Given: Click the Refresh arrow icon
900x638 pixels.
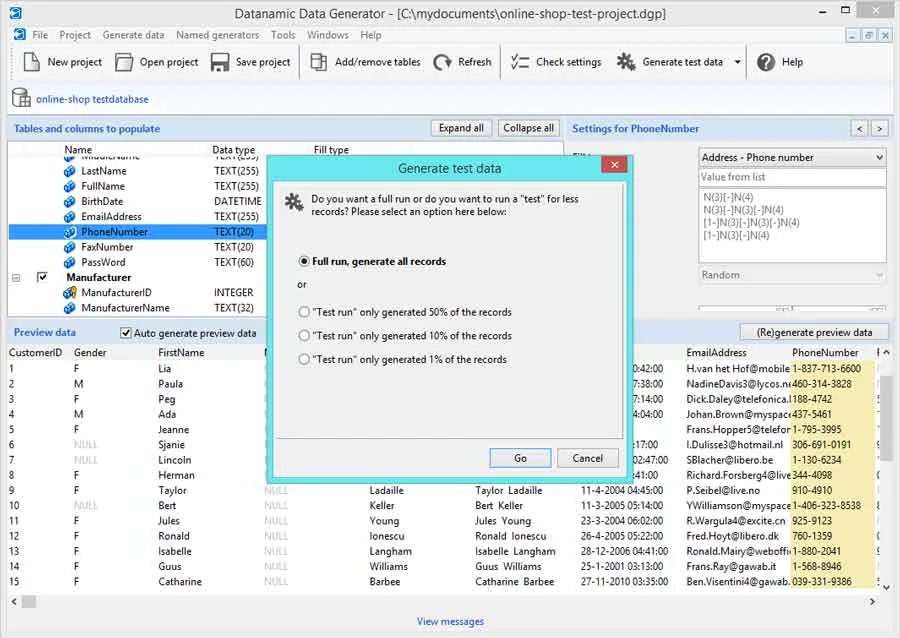Looking at the screenshot, I should (442, 62).
